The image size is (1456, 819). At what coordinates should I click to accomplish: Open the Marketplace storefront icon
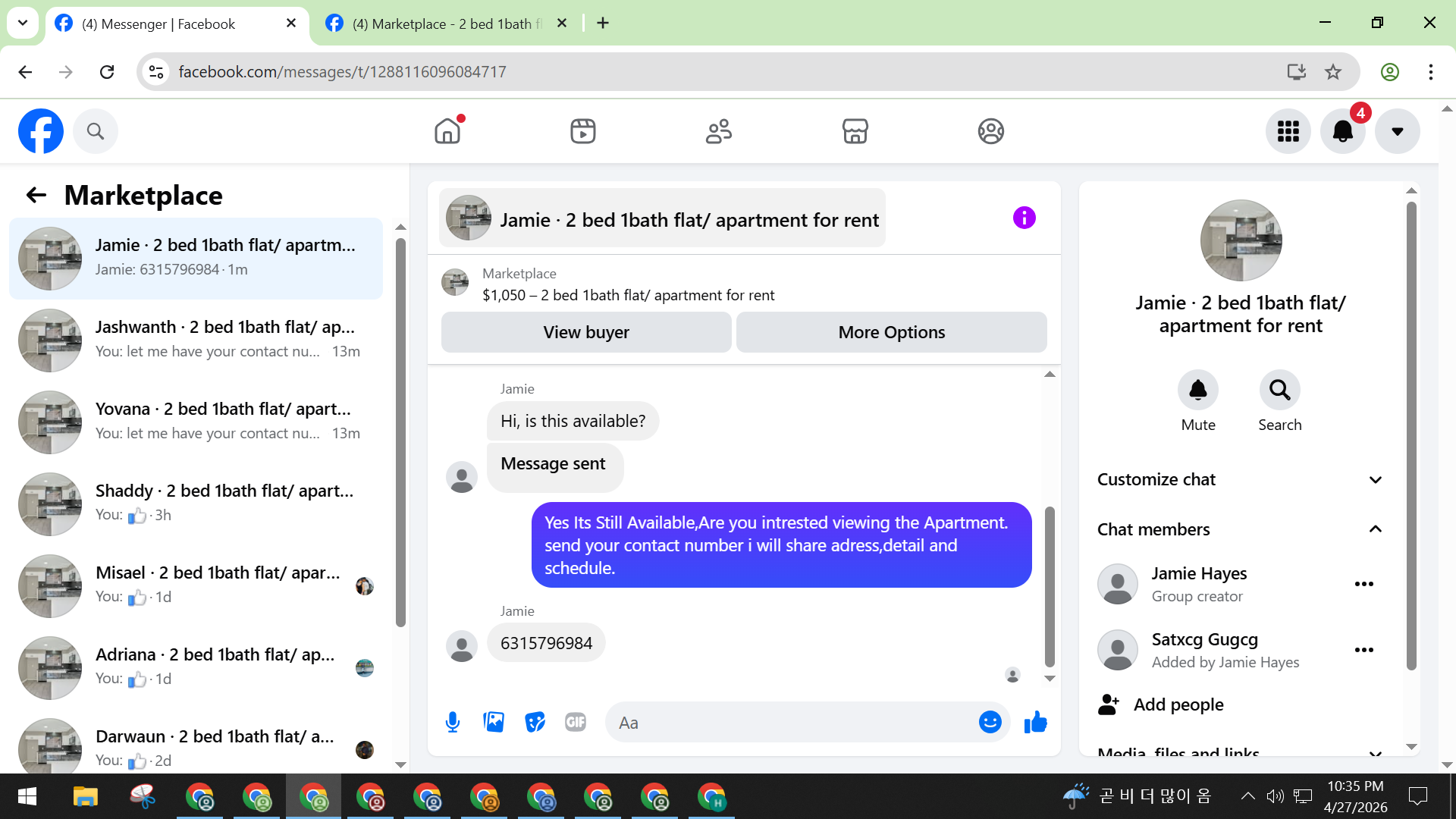click(x=855, y=131)
